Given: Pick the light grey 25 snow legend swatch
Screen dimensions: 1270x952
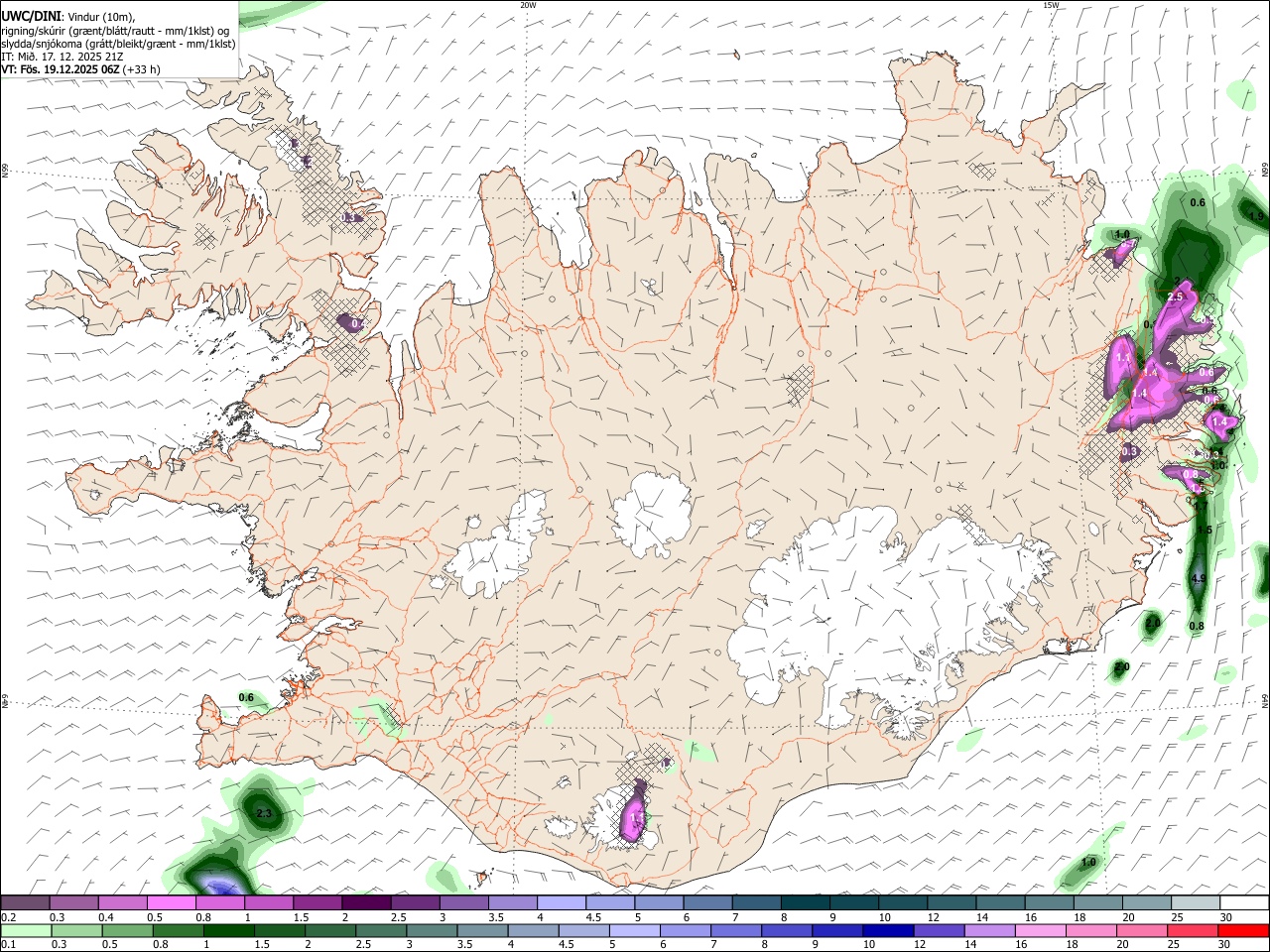Looking at the screenshot, I should pyautogui.click(x=1196, y=903).
